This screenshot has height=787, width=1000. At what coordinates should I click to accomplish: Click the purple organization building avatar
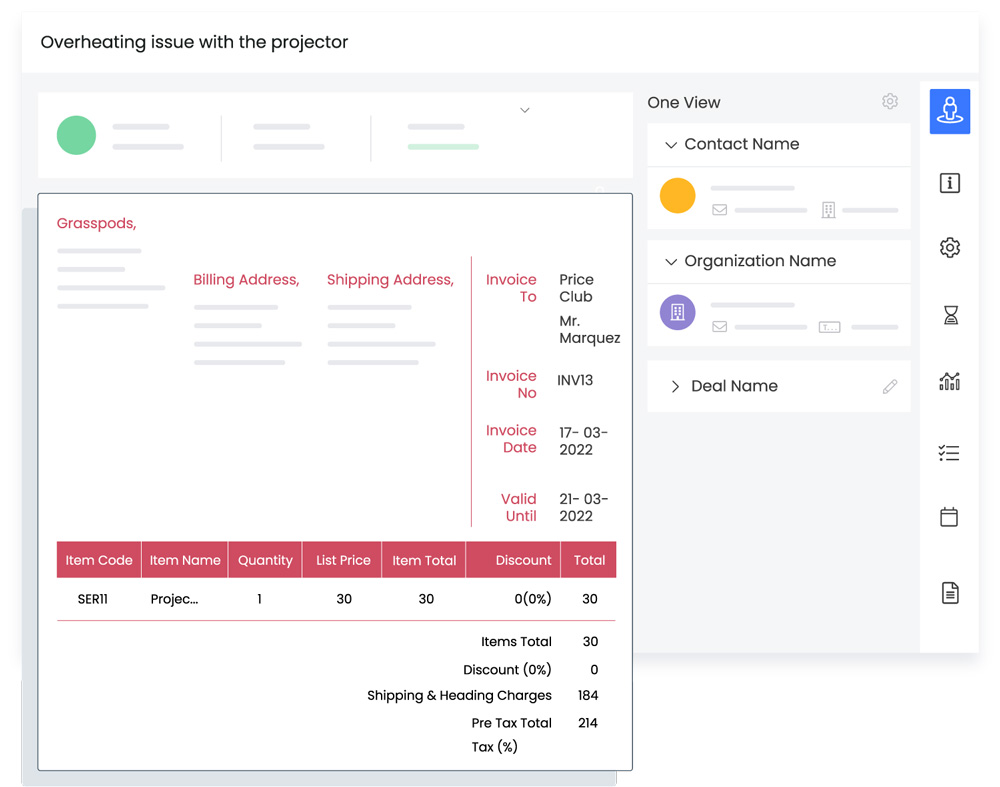(x=677, y=312)
